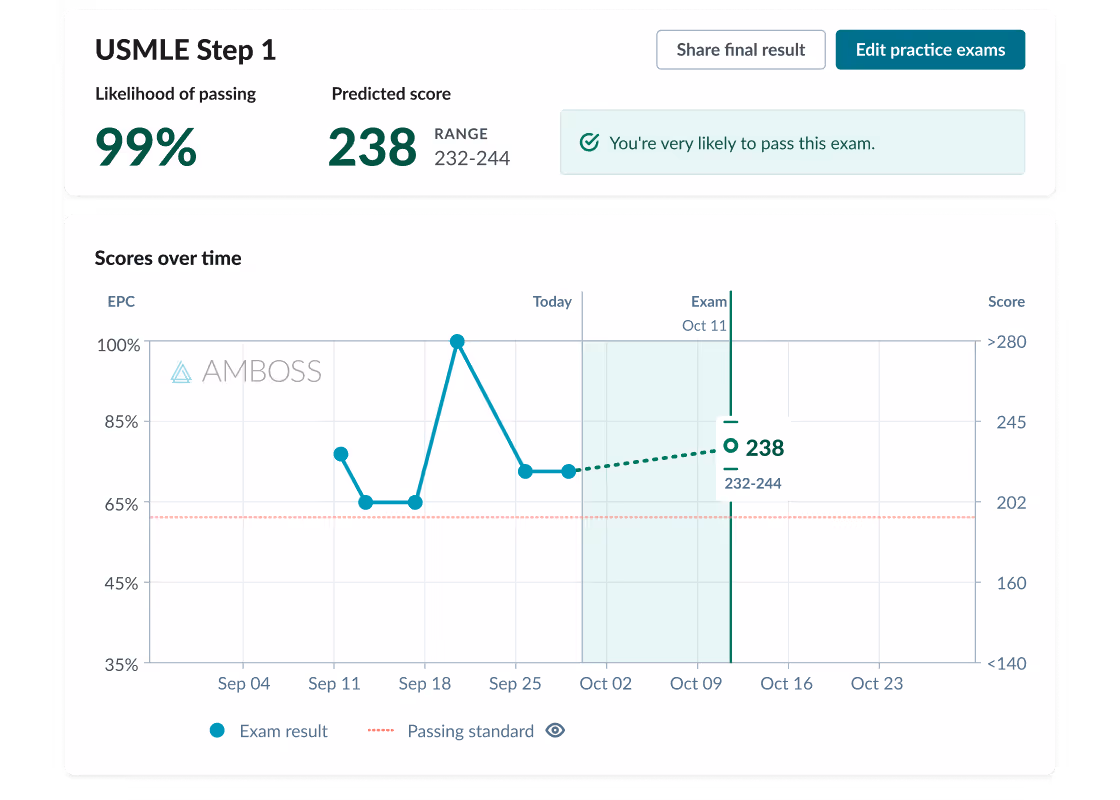
Task: Click the large predicted score 238
Action: click(372, 147)
